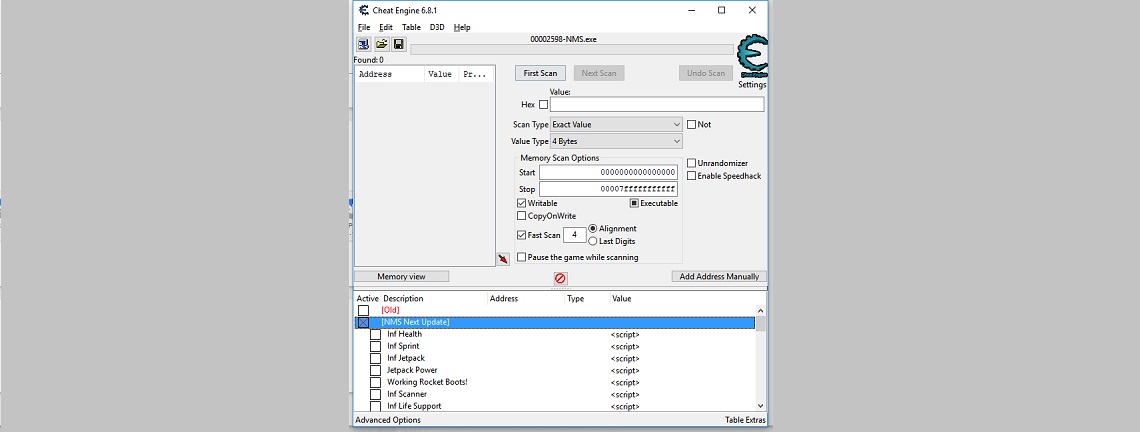Click the Inf Health <script> value
Image resolution: width=1140 pixels, height=432 pixels.
(x=625, y=335)
